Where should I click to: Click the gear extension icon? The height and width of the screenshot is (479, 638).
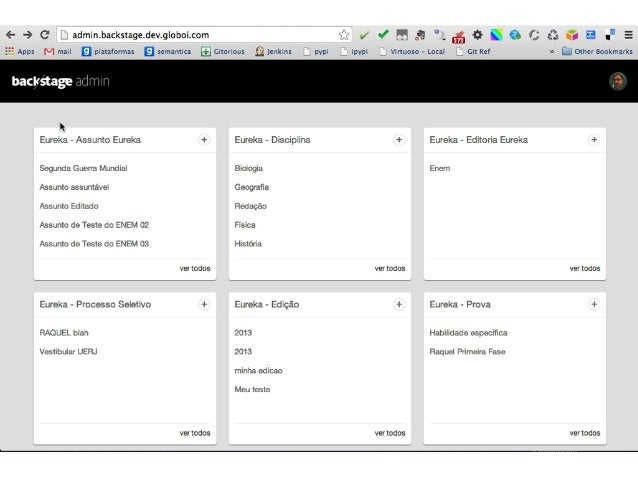pyautogui.click(x=477, y=35)
